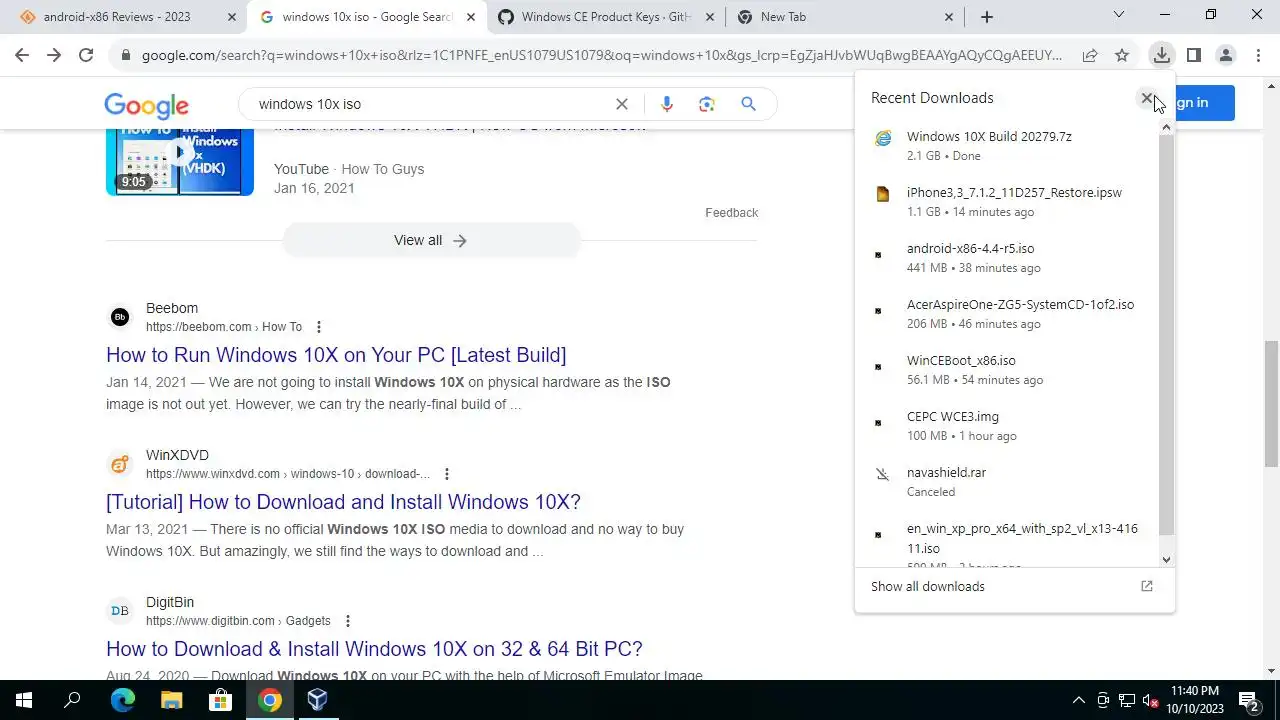The image size is (1280, 720).
Task: Click the Beebom site favicon
Action: (120, 317)
